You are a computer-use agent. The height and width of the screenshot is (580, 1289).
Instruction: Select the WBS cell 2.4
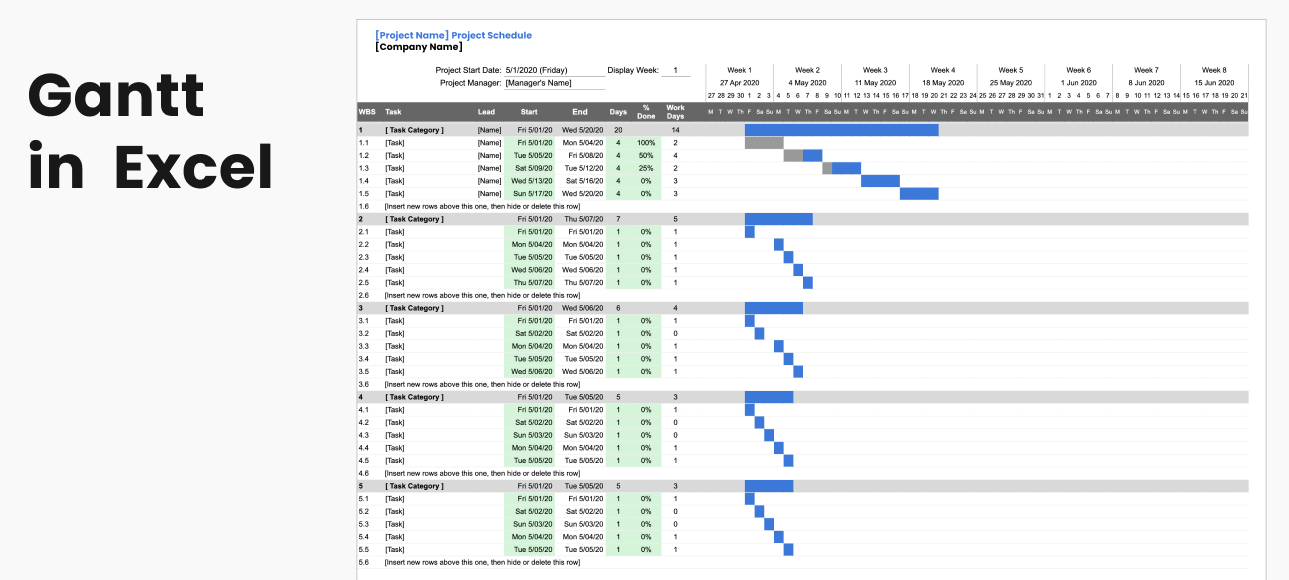click(364, 270)
